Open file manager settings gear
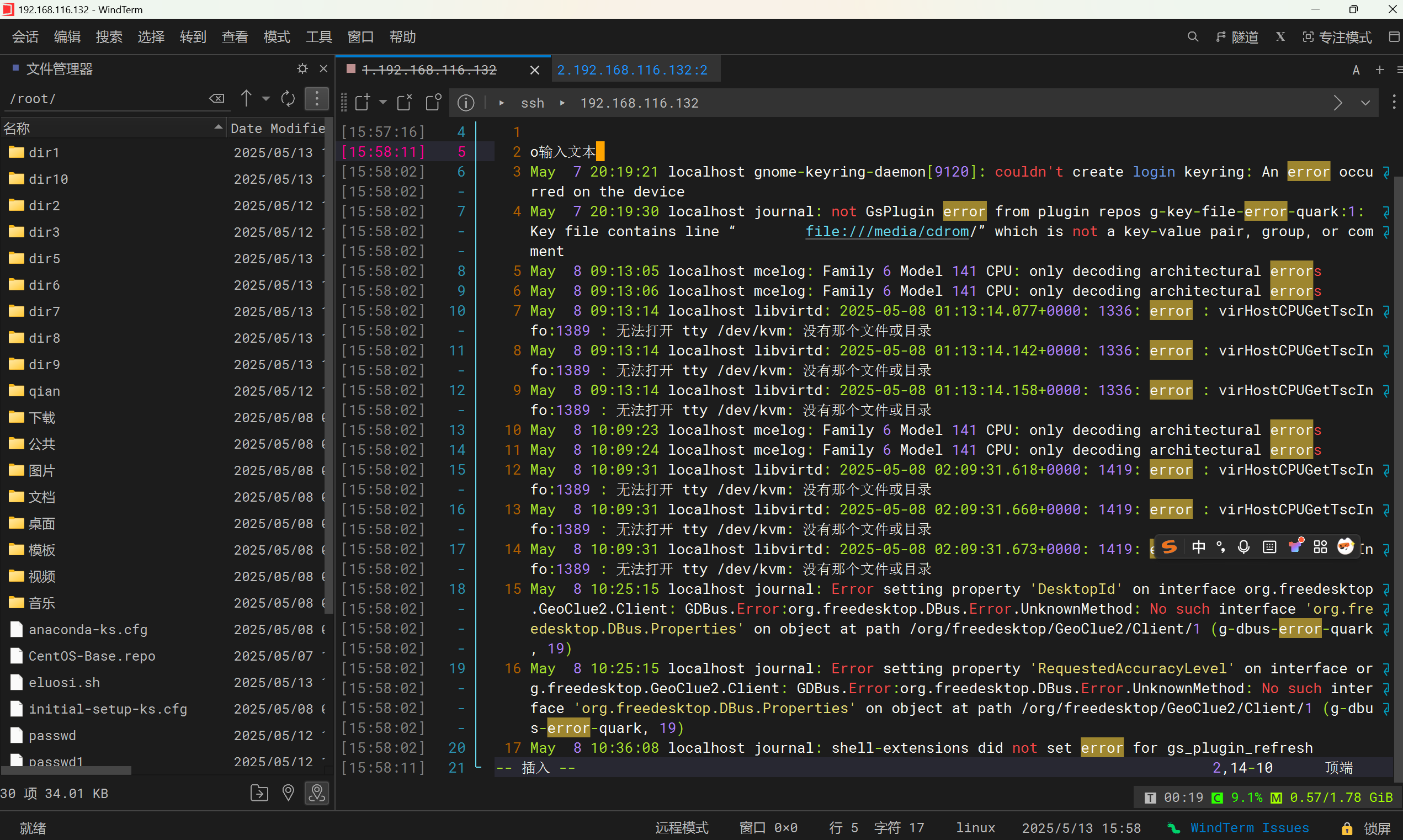Image resolution: width=1403 pixels, height=840 pixels. tap(302, 68)
